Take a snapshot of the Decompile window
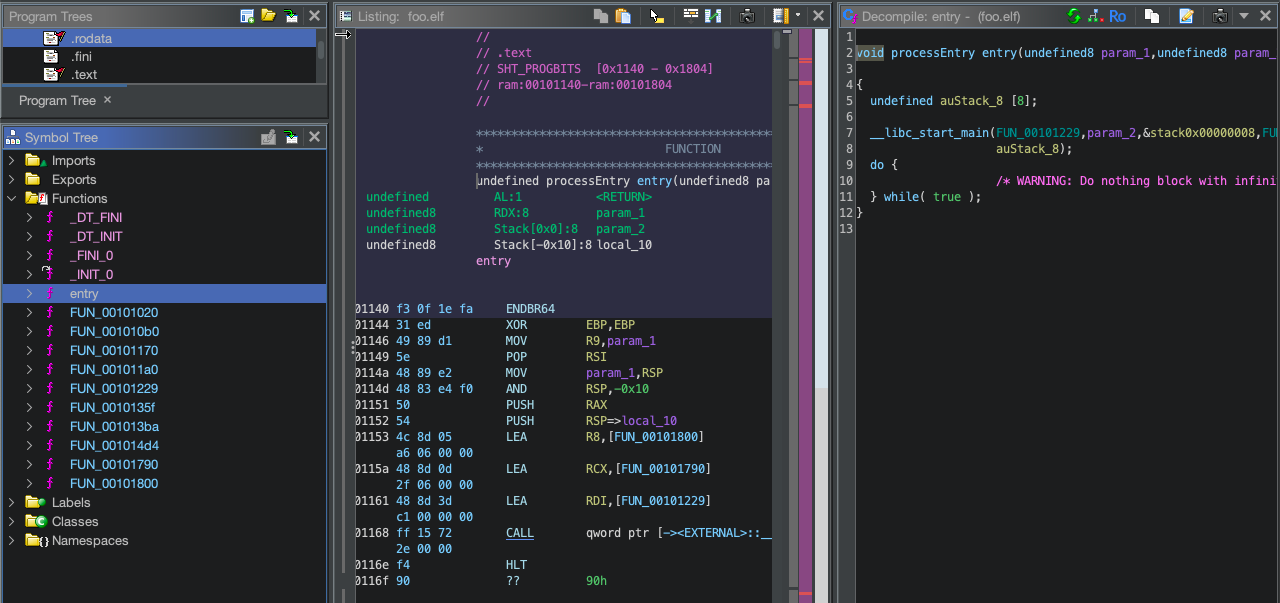 pos(1220,16)
